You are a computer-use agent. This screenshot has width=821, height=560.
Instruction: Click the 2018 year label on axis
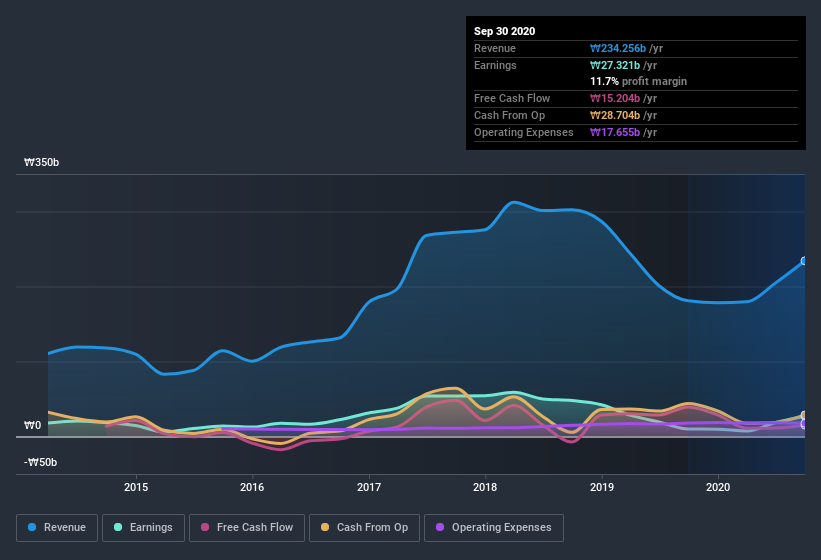click(x=485, y=487)
